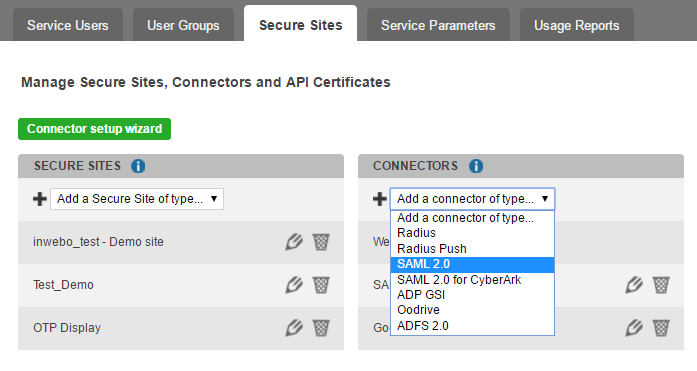Click the plus icon for Connectors

pyautogui.click(x=380, y=199)
